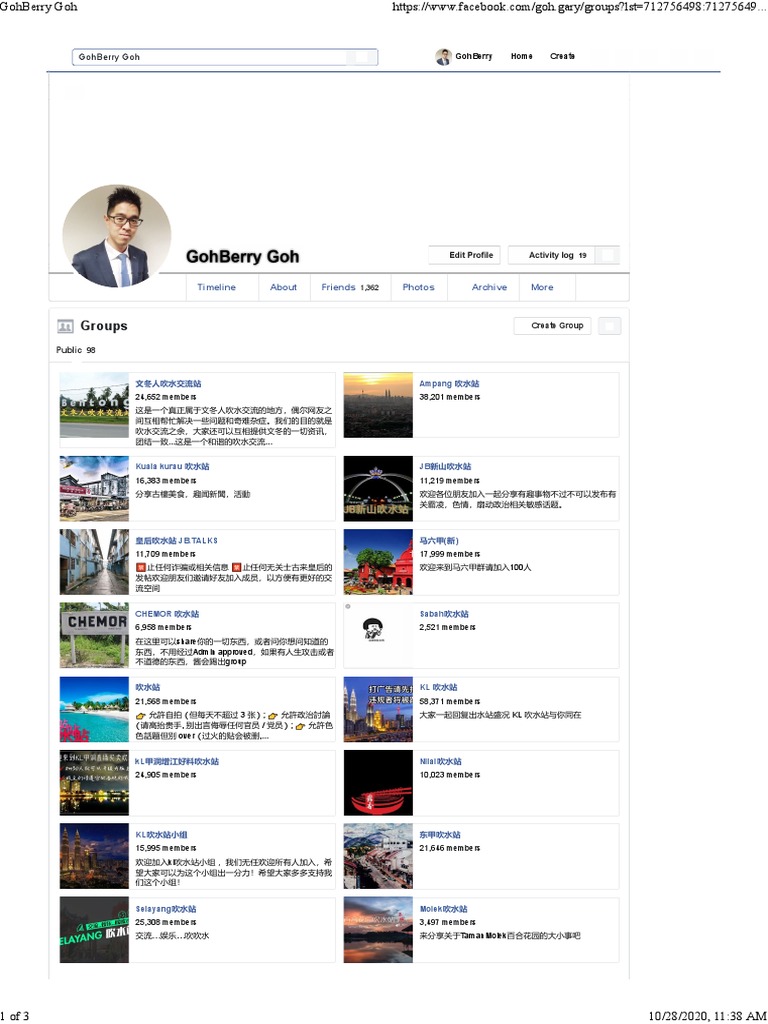Screen dimensions: 768x1024
Task: Click the JB新山 arch night thumbnail
Action: tap(378, 488)
